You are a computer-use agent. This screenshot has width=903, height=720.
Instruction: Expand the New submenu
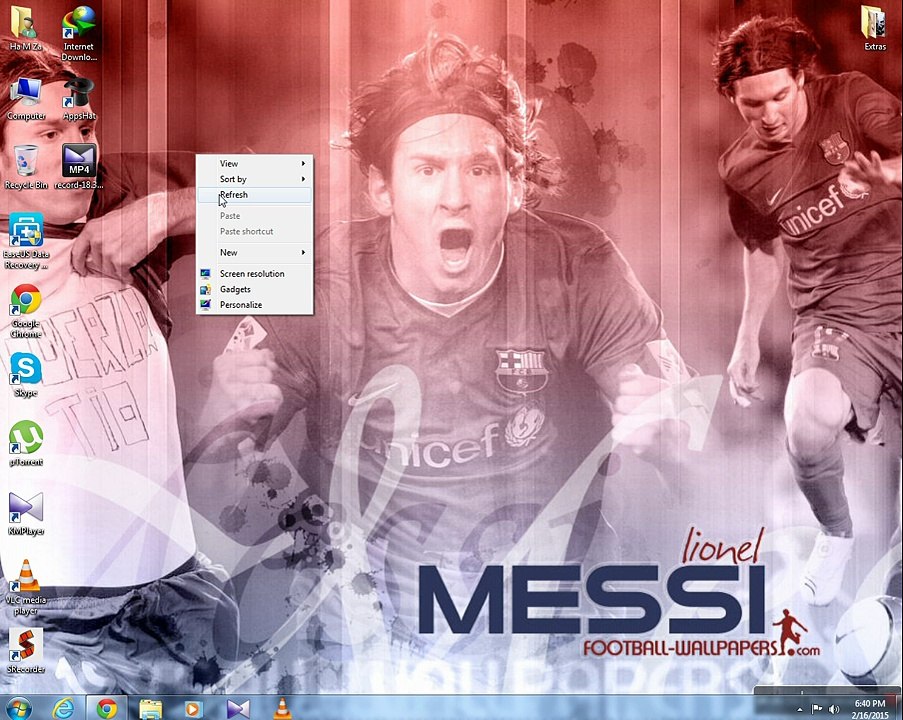(255, 252)
